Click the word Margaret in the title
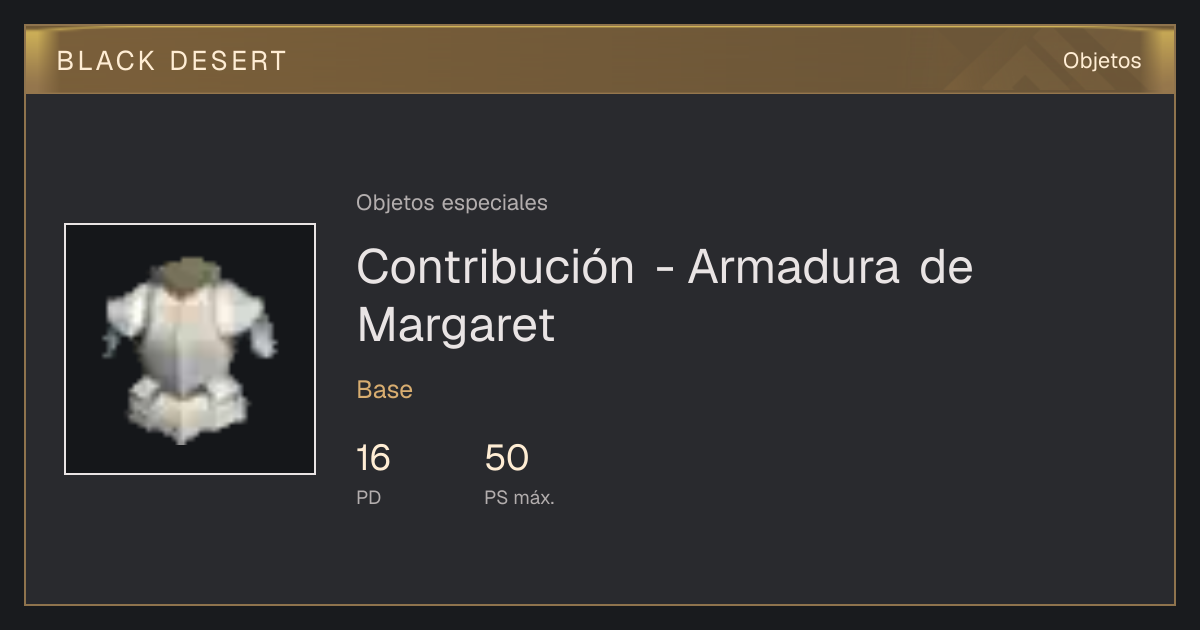The image size is (1200, 630). pyautogui.click(x=456, y=325)
